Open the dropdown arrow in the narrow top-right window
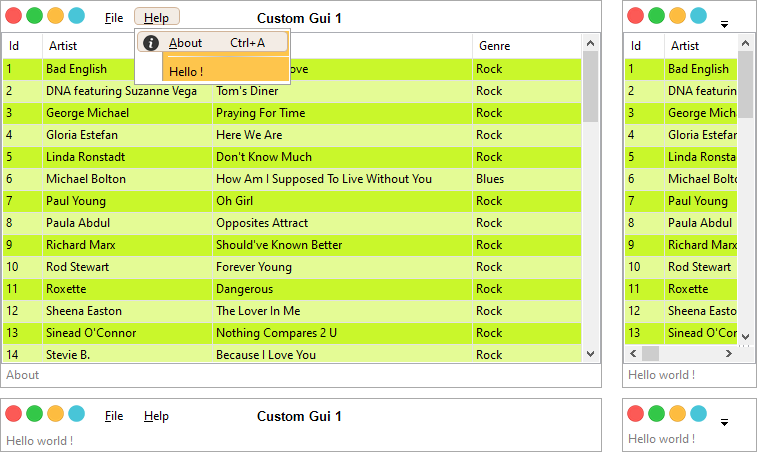Screen dimensions: 757x452 (724, 24)
